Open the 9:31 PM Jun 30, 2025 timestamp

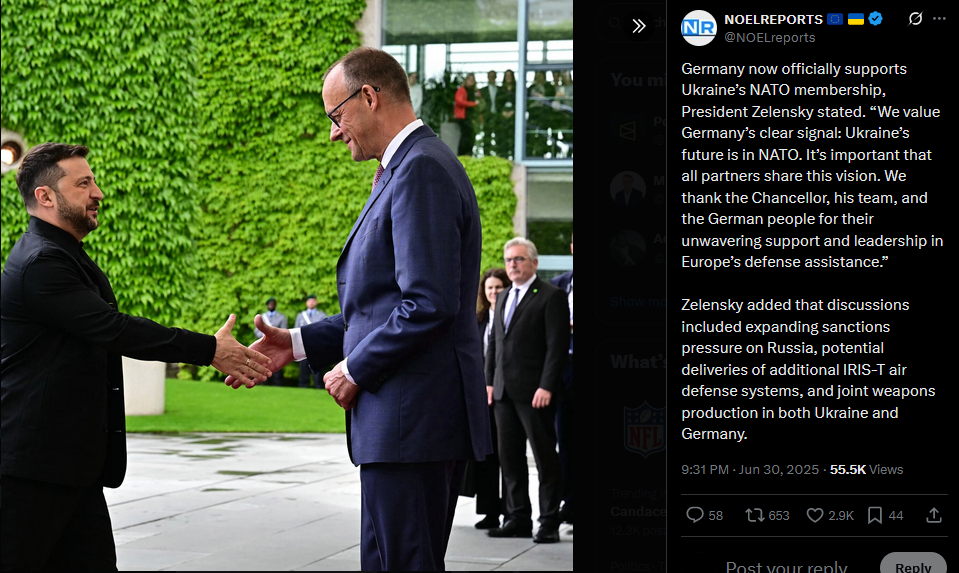pyautogui.click(x=750, y=470)
